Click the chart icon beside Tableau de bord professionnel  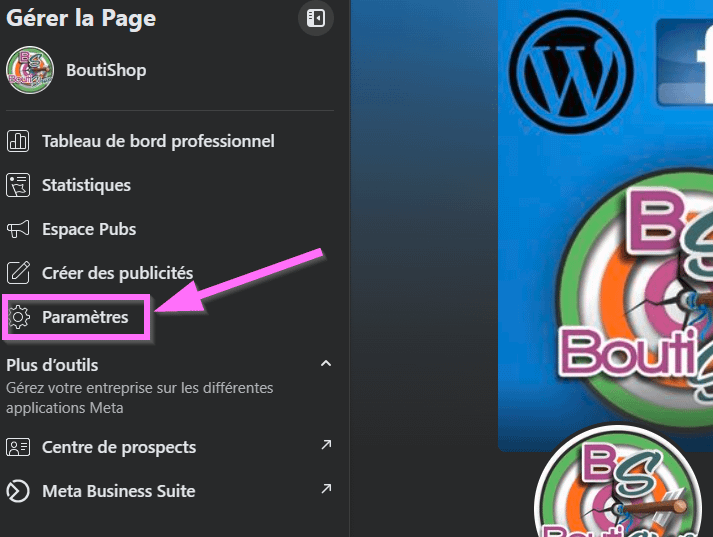click(18, 141)
